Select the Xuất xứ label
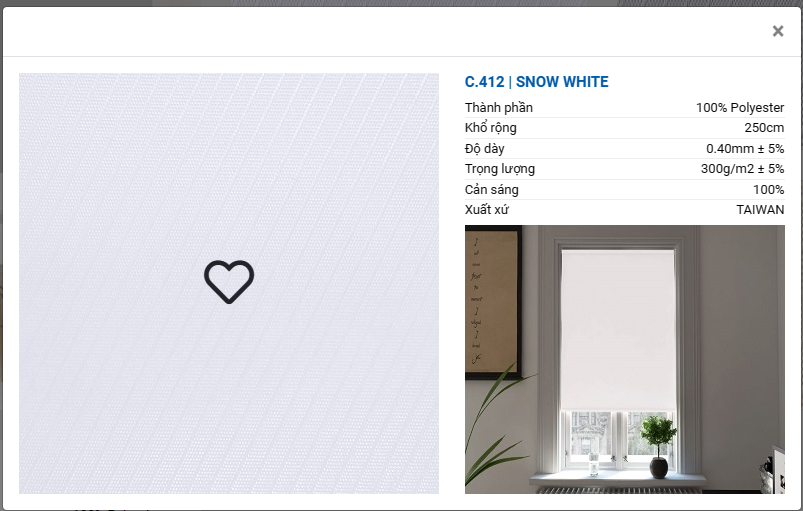803x511 pixels. (x=487, y=209)
